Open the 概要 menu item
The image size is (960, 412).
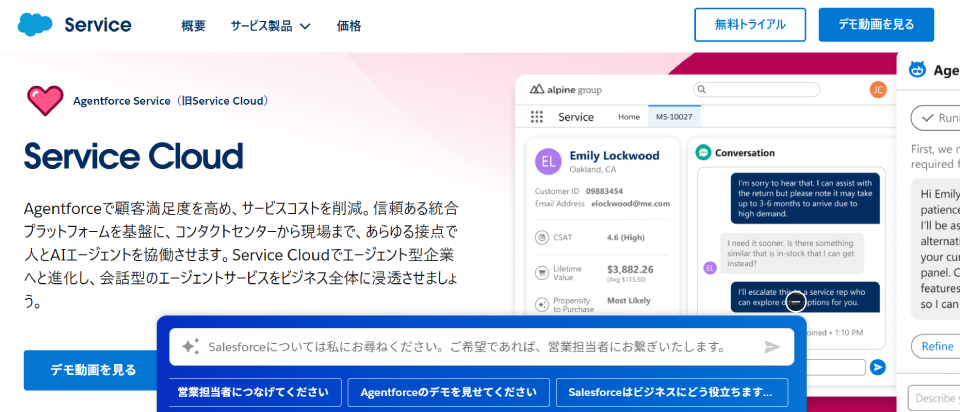point(193,26)
